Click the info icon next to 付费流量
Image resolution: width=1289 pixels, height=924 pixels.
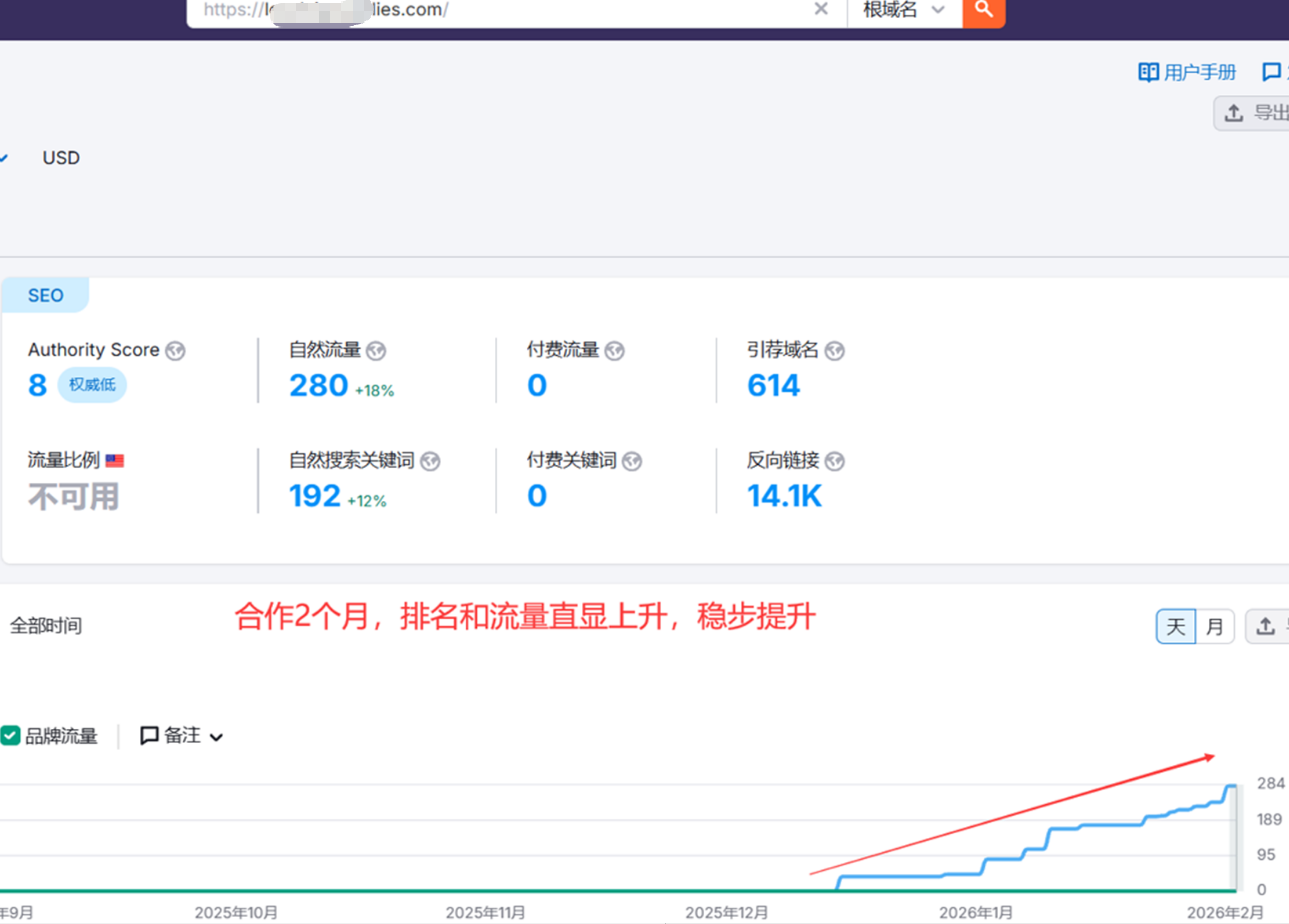pyautogui.click(x=615, y=351)
